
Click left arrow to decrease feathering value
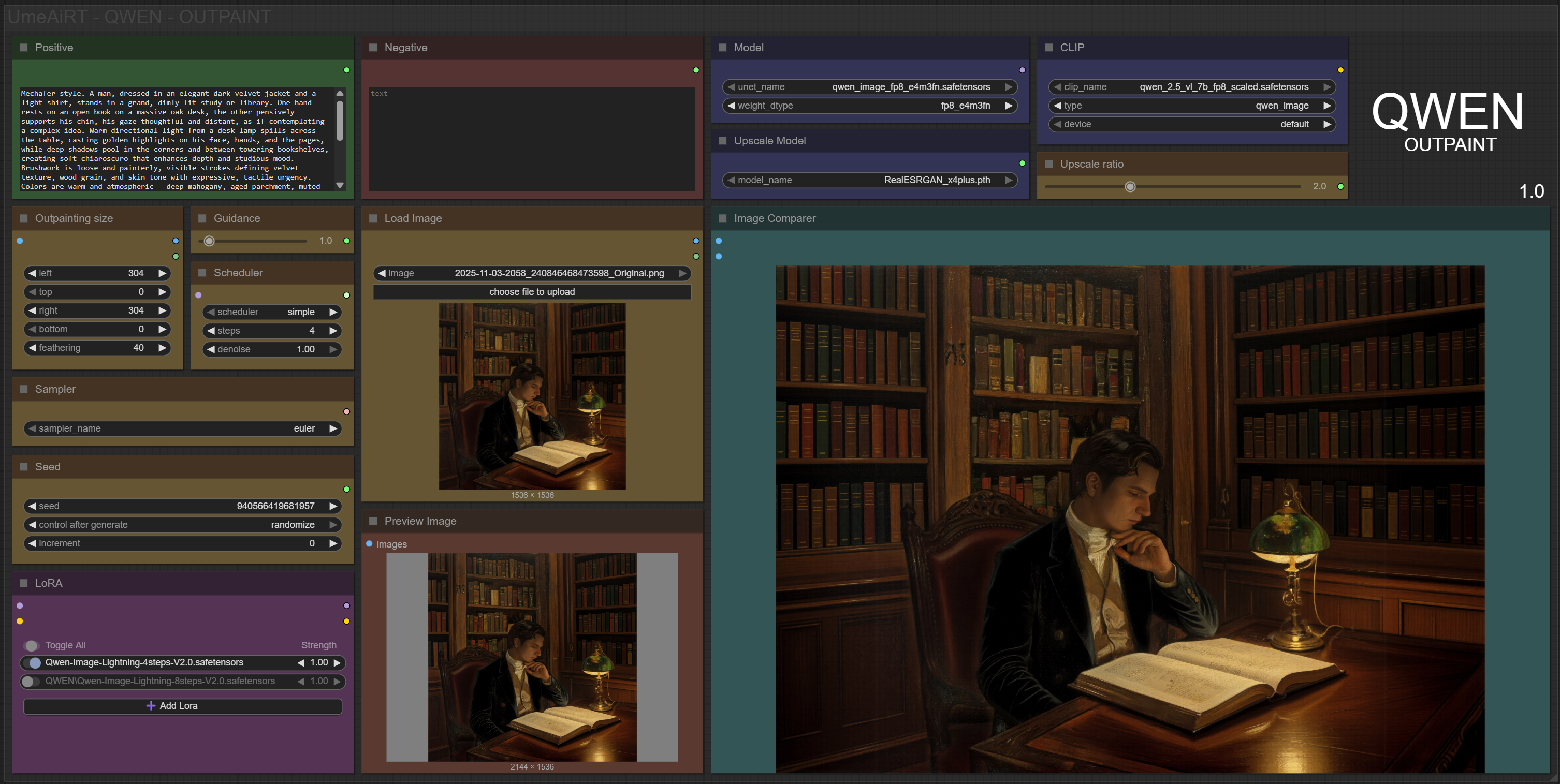32,348
